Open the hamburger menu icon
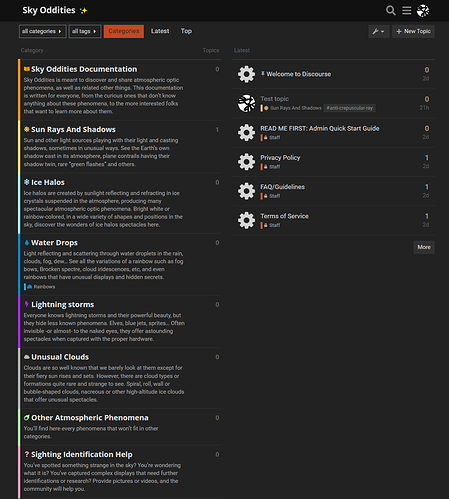This screenshot has width=449, height=499. tap(406, 11)
